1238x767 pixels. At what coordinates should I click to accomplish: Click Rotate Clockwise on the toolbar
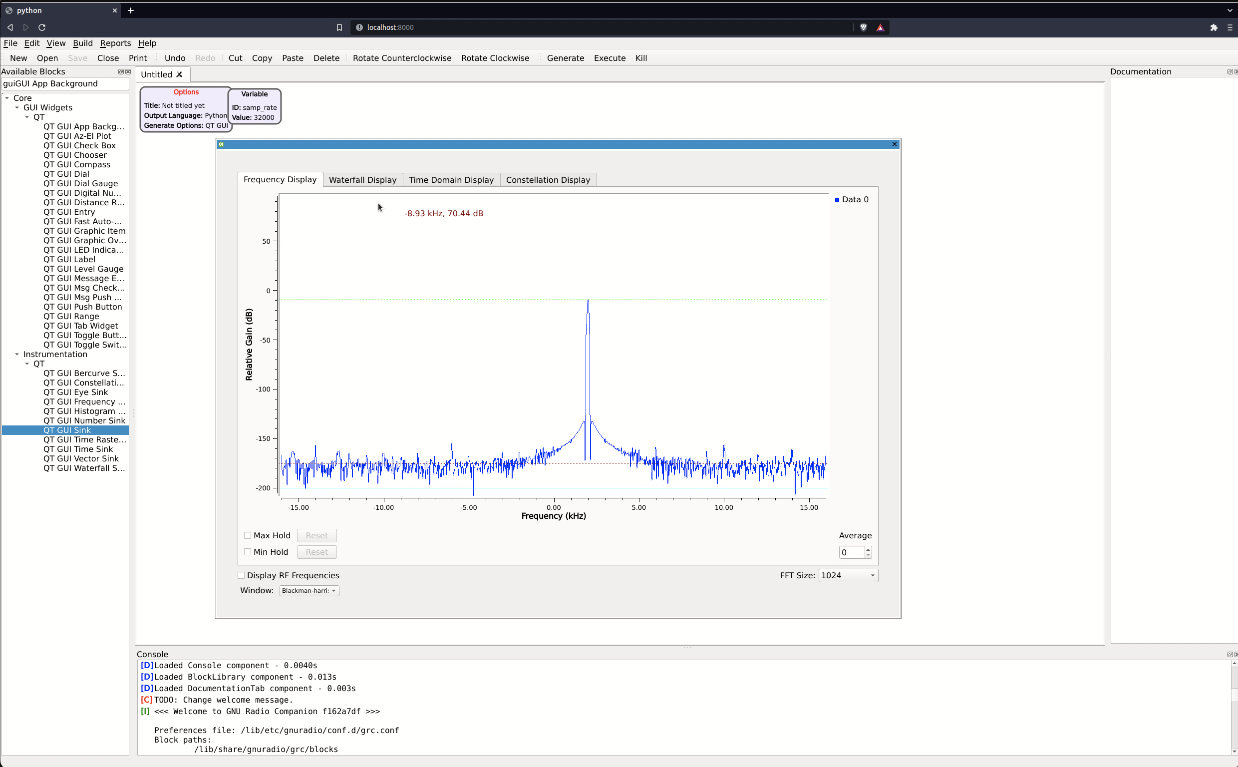click(495, 58)
